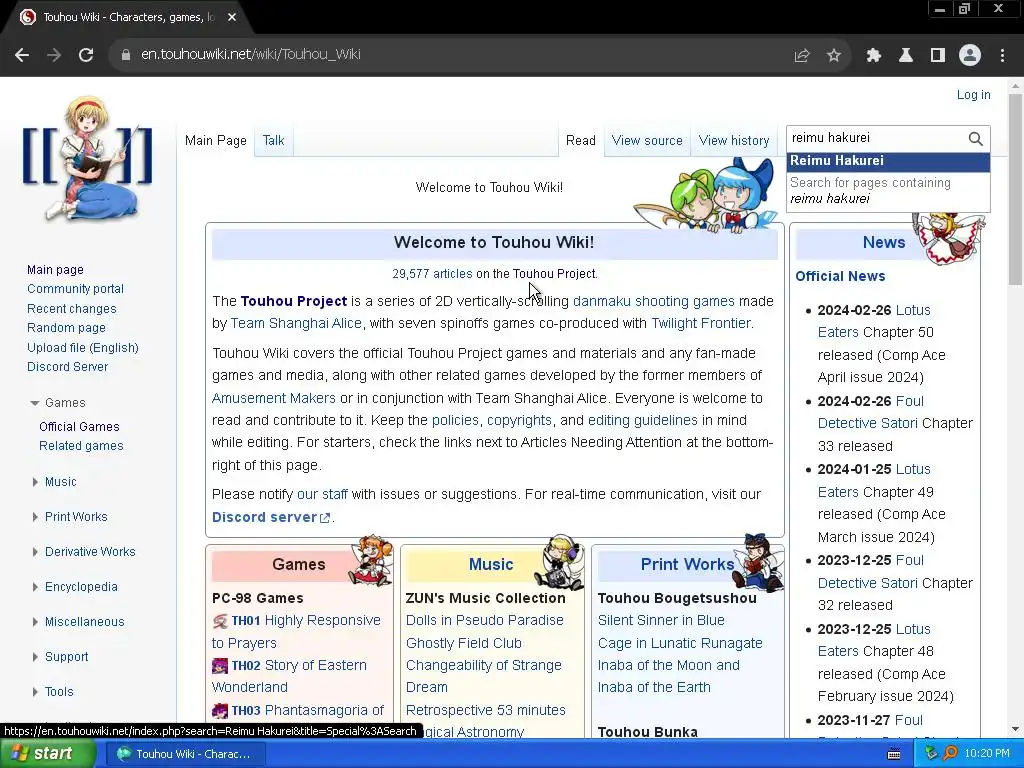Go back to the previous page
The image size is (1024, 768).
coord(22,55)
